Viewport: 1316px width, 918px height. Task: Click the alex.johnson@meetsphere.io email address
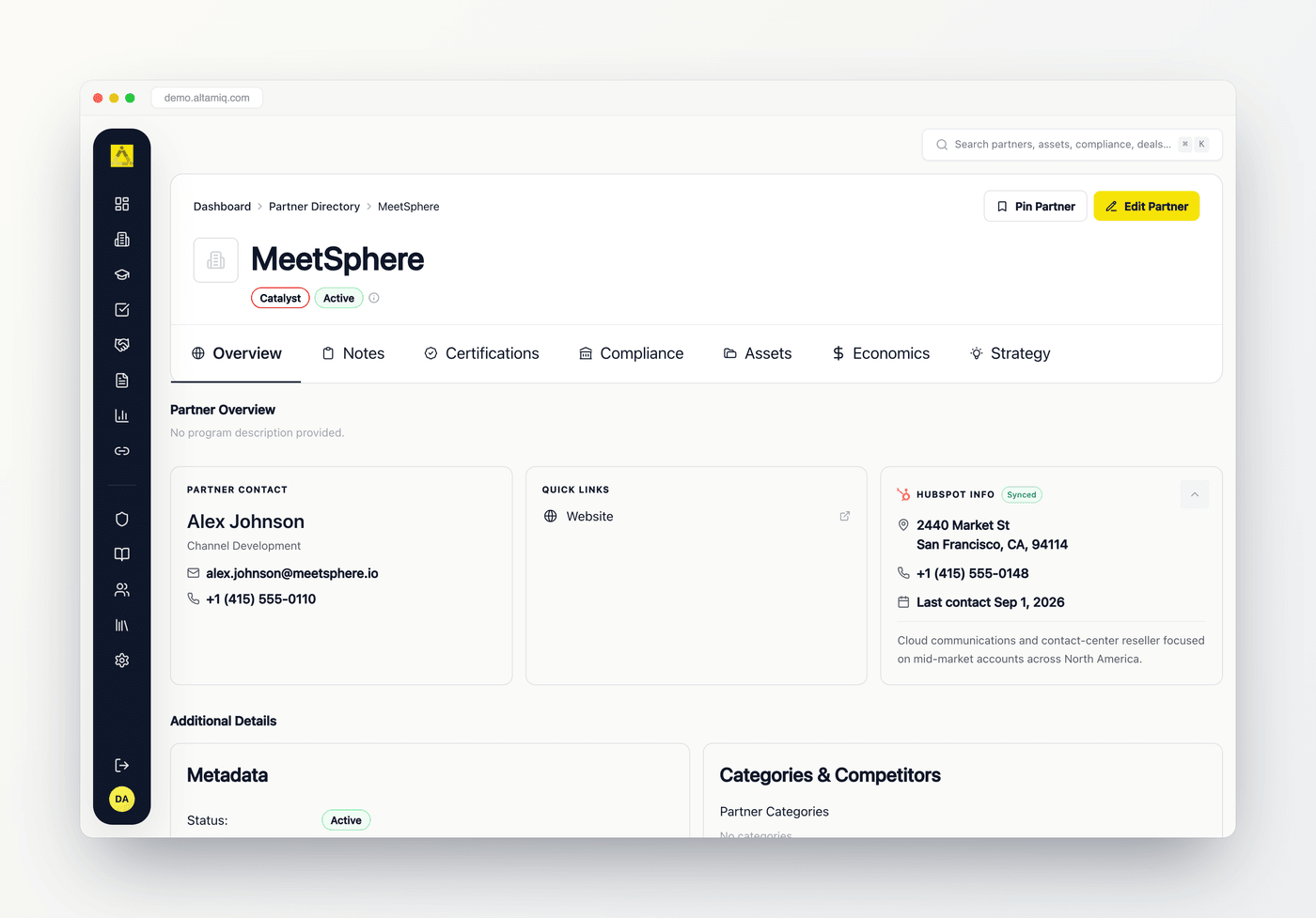pyautogui.click(x=292, y=573)
